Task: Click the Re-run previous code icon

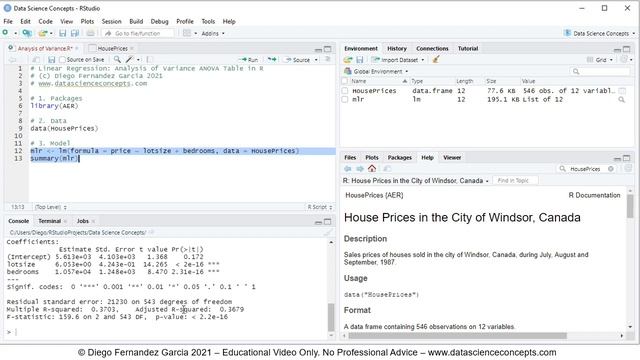Action: pyautogui.click(x=272, y=60)
